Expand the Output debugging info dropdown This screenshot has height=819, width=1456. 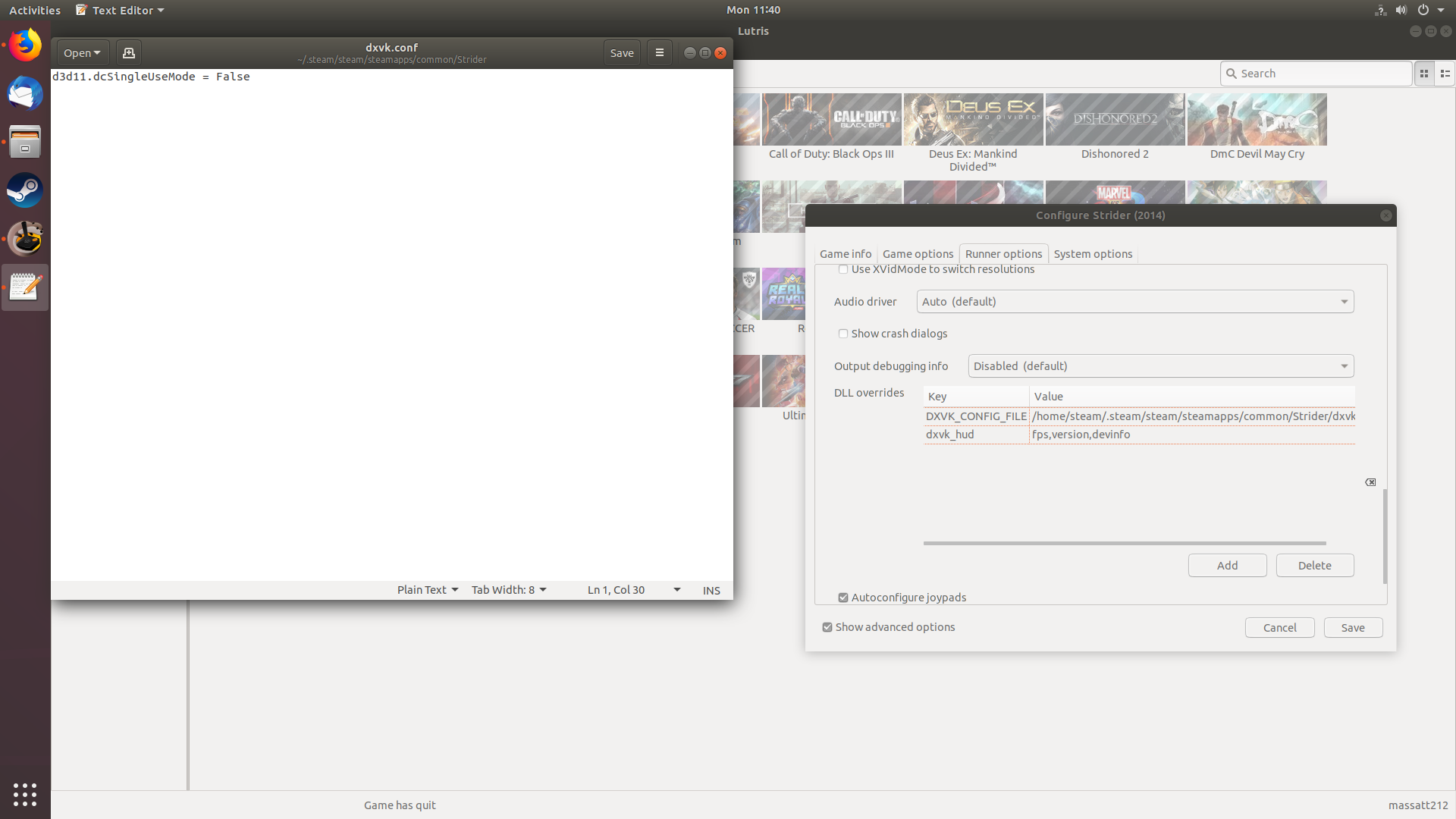click(x=1160, y=366)
